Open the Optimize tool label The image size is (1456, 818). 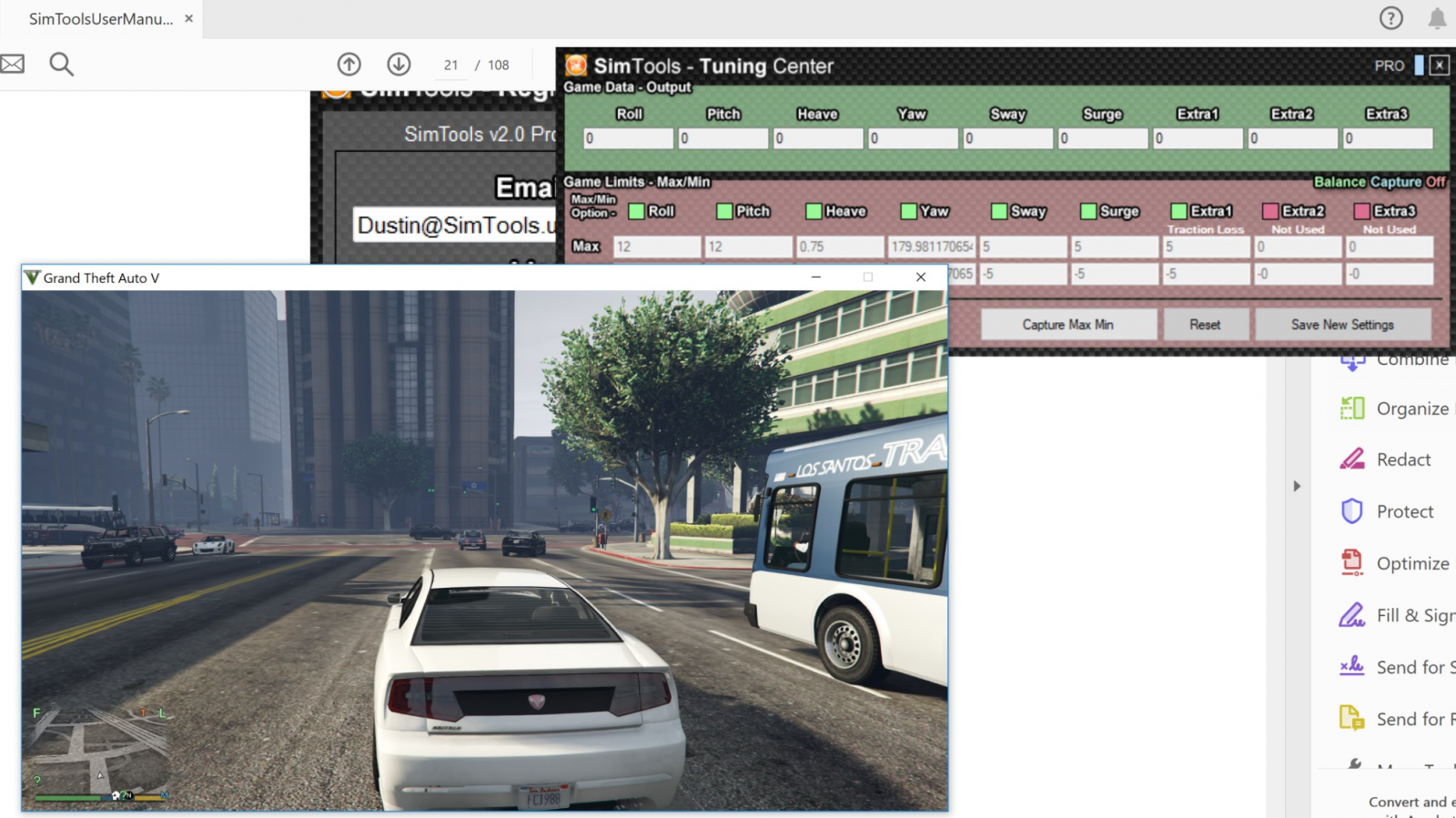pyautogui.click(x=1412, y=563)
